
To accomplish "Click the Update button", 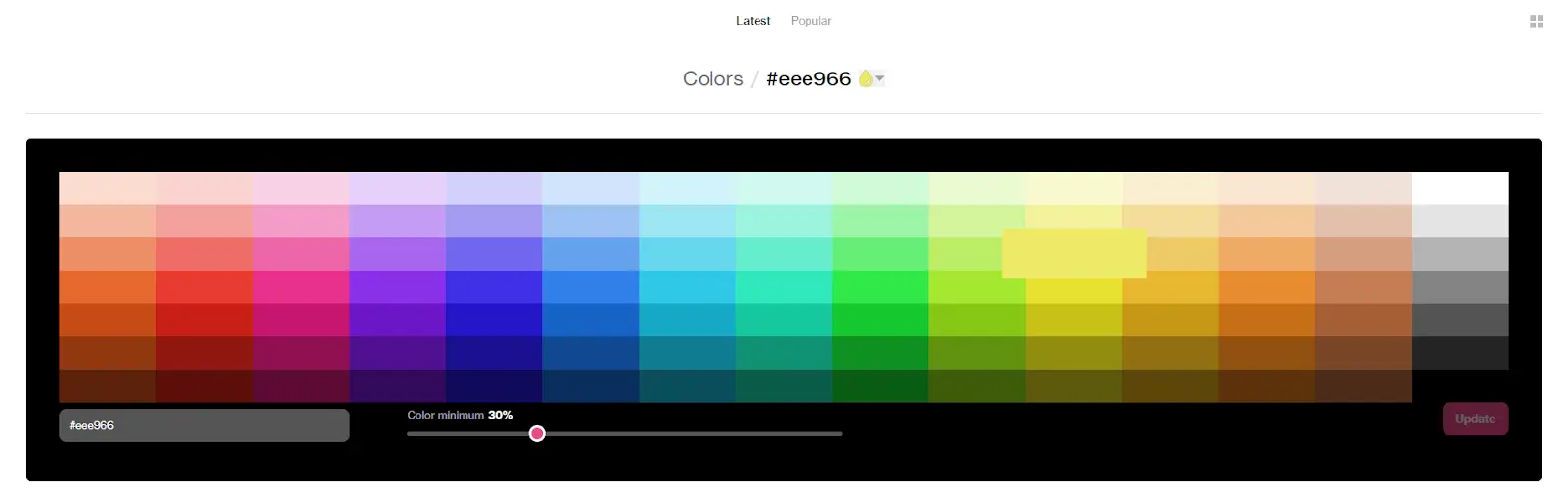I will coord(1475,419).
